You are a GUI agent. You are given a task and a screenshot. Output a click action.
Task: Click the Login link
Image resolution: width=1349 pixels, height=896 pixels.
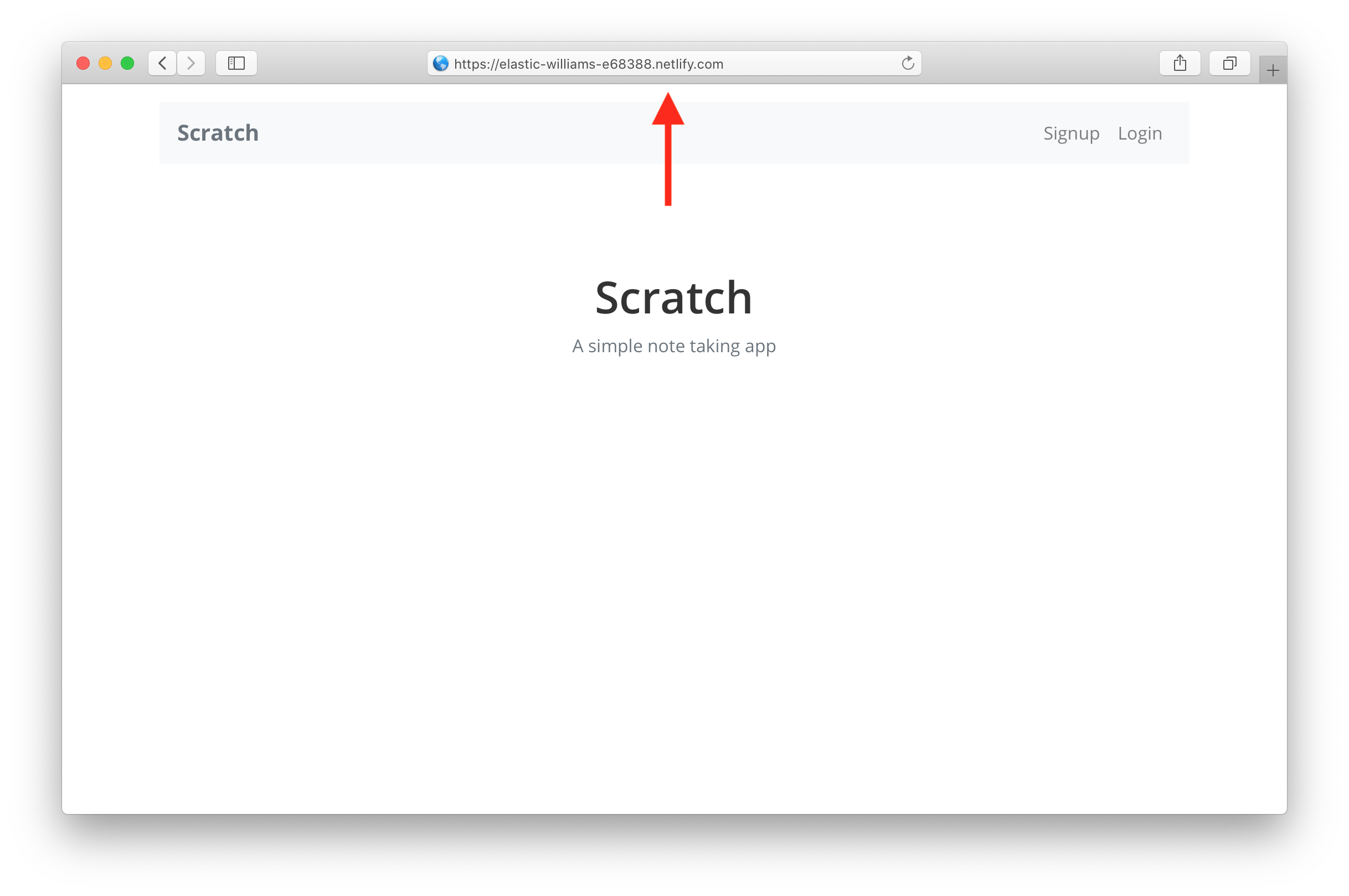(1140, 132)
